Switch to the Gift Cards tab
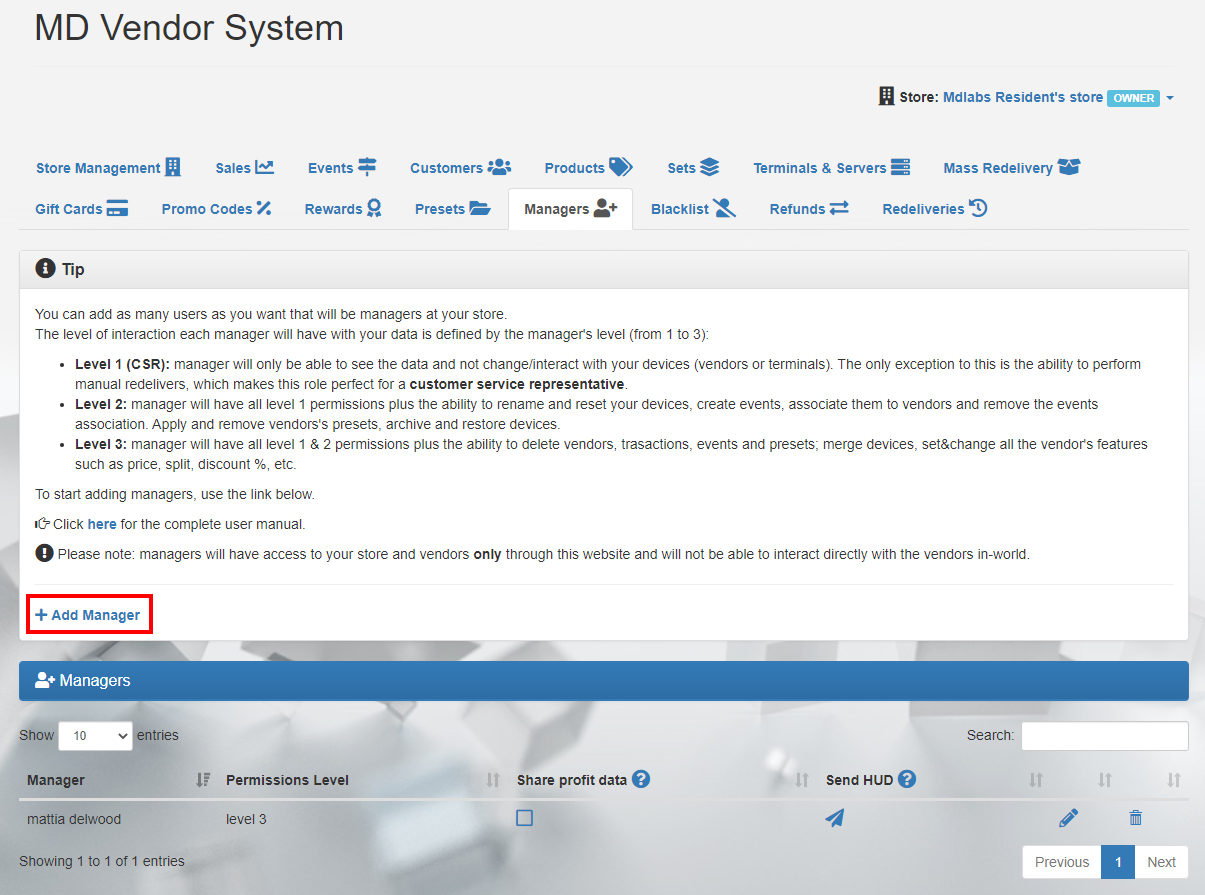This screenshot has width=1205, height=895. click(81, 209)
